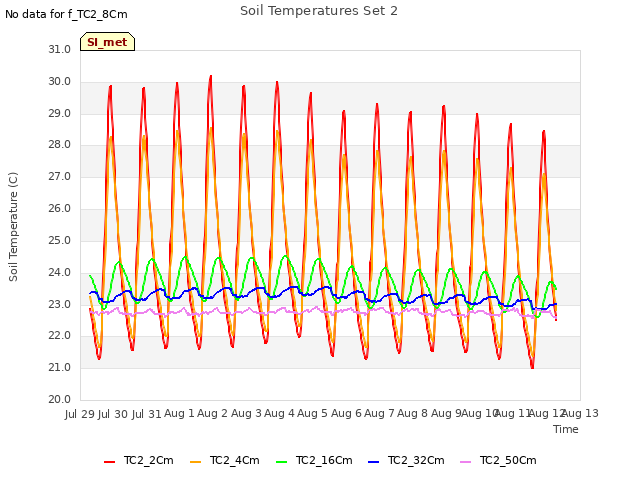
Task: Click the 24.0 y-axis tick label
Action: tap(60, 272)
